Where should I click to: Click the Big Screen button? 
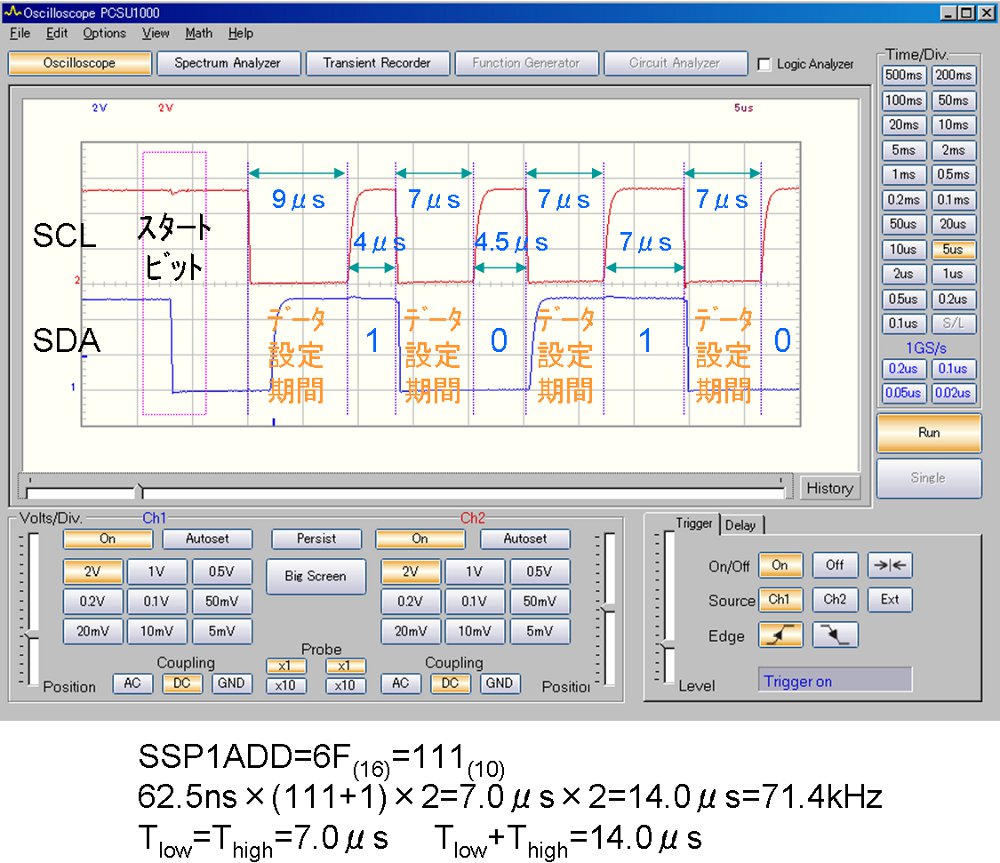click(316, 576)
